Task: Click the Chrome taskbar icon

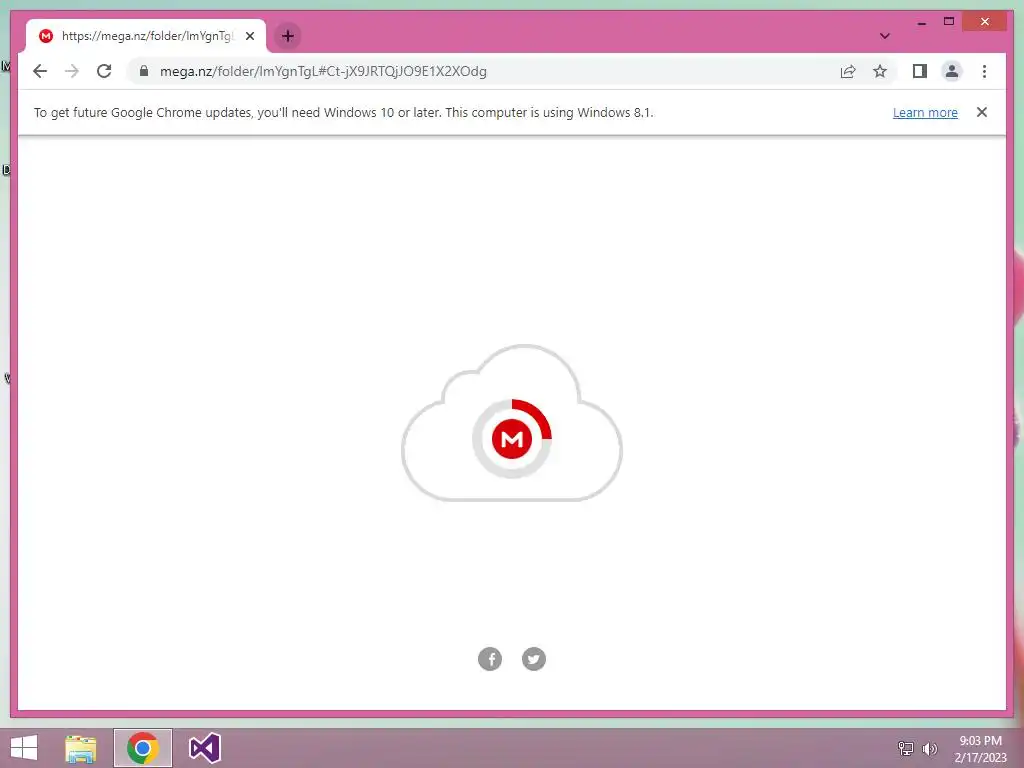Action: pyautogui.click(x=143, y=748)
